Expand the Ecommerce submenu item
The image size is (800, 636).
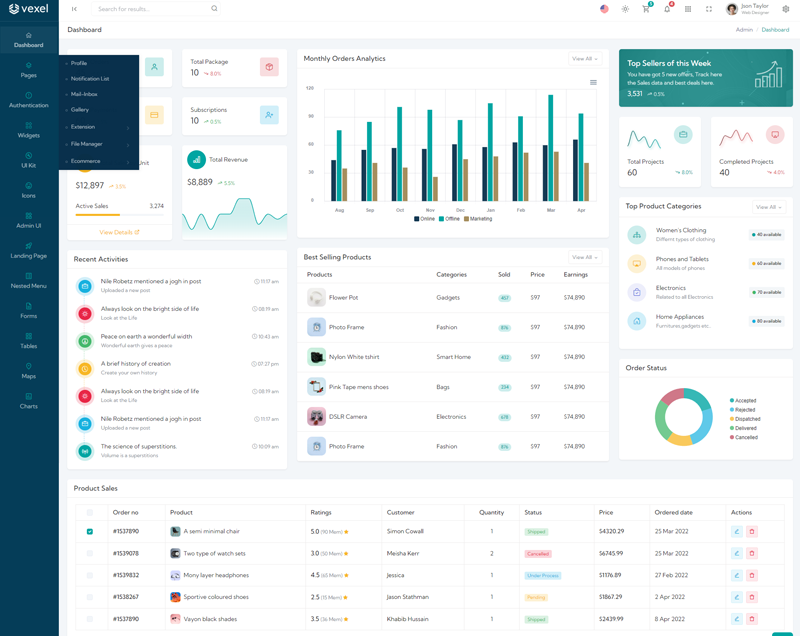pos(98,161)
